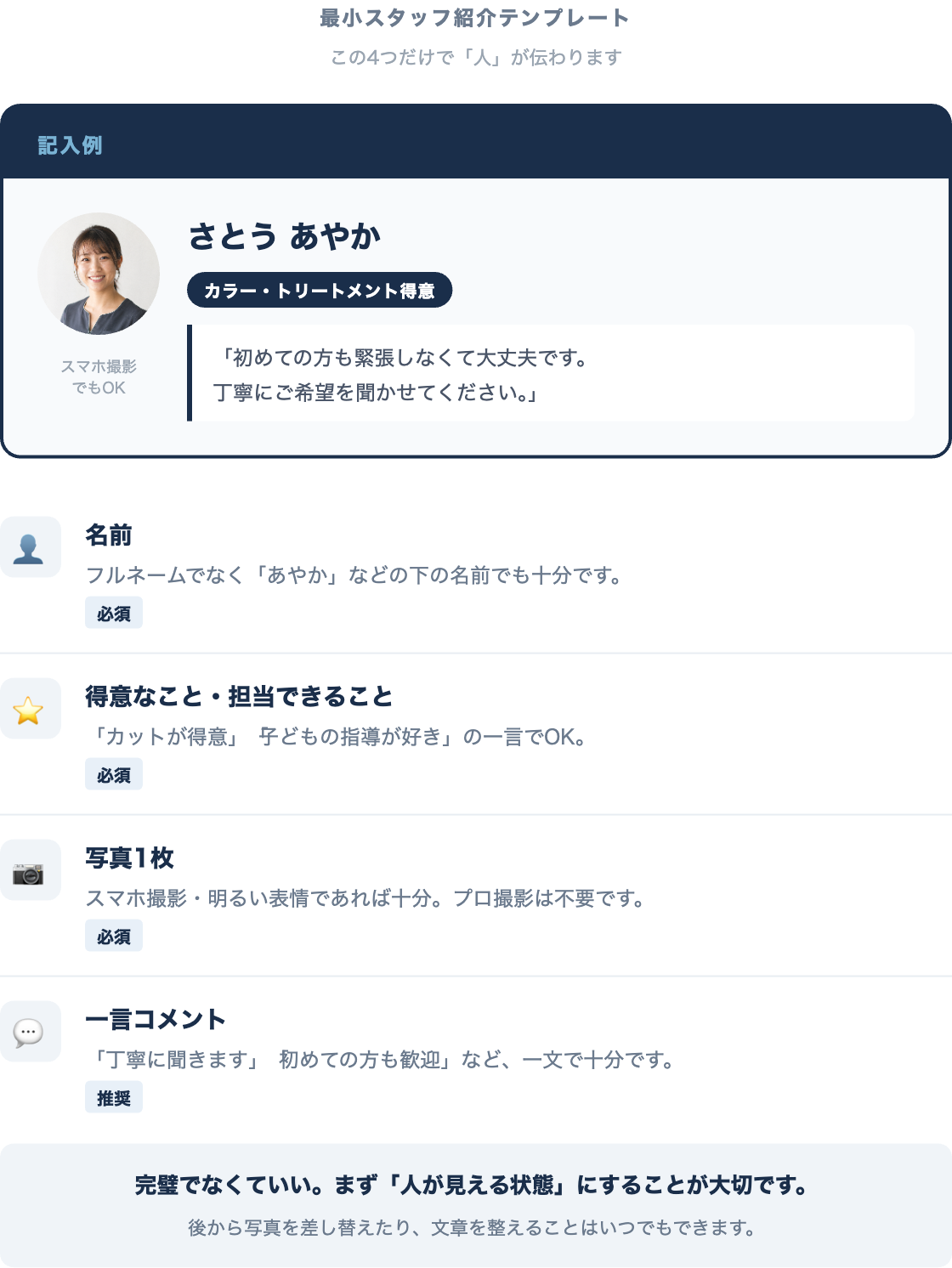Select the 一言コメント heading

(156, 1020)
